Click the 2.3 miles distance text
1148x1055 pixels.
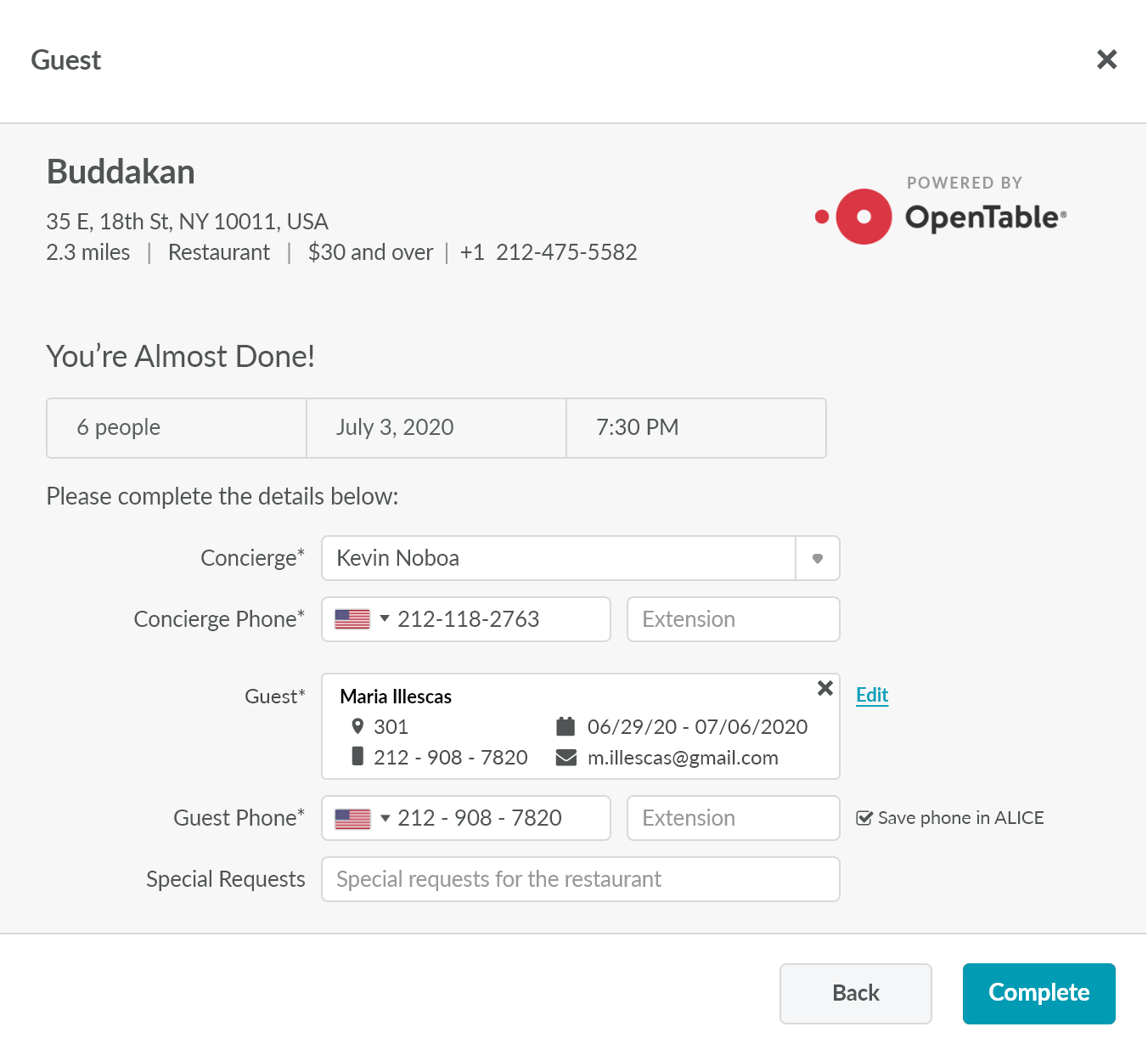(88, 252)
